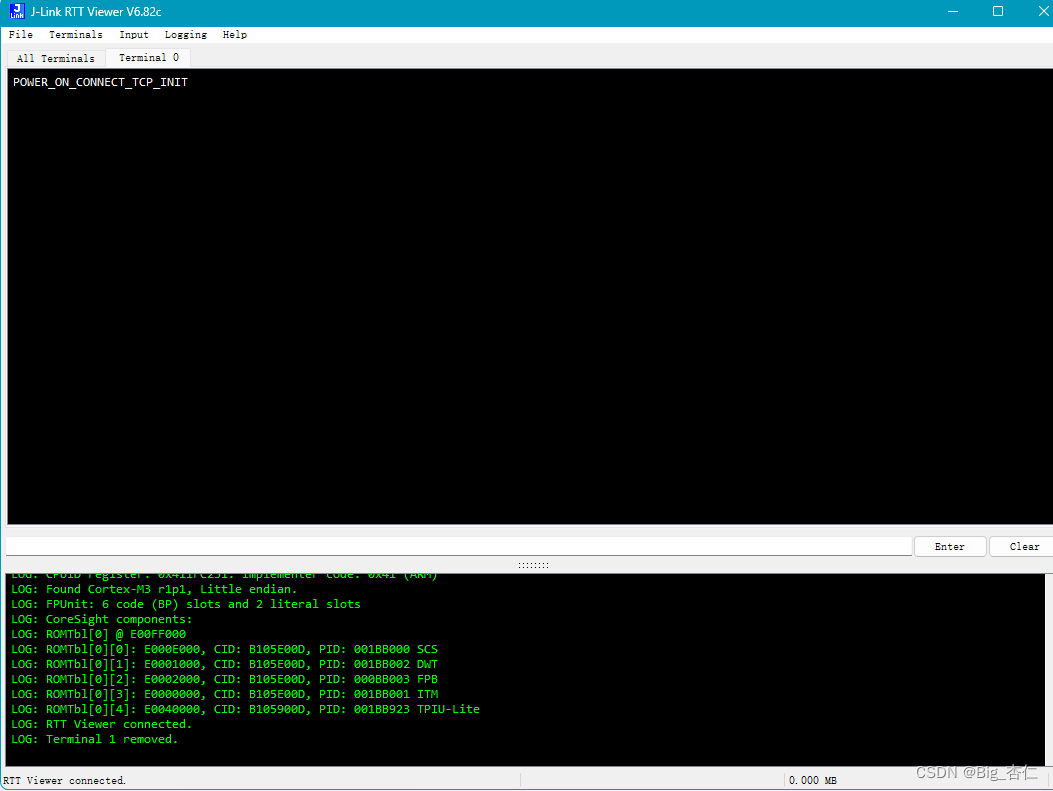Click POWER_ON_CONNECT_TCP_INIT output line
Screen dimensions: 1053x791
101,82
